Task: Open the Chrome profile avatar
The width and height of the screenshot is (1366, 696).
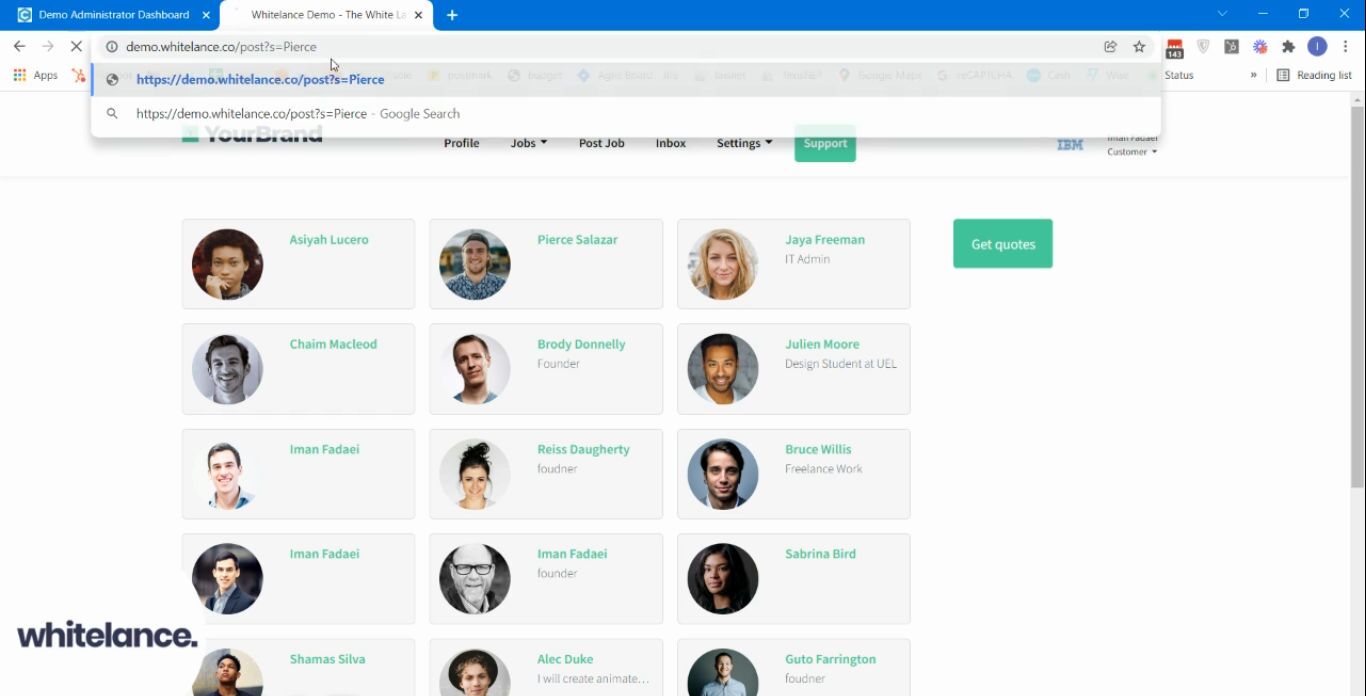Action: click(1317, 47)
